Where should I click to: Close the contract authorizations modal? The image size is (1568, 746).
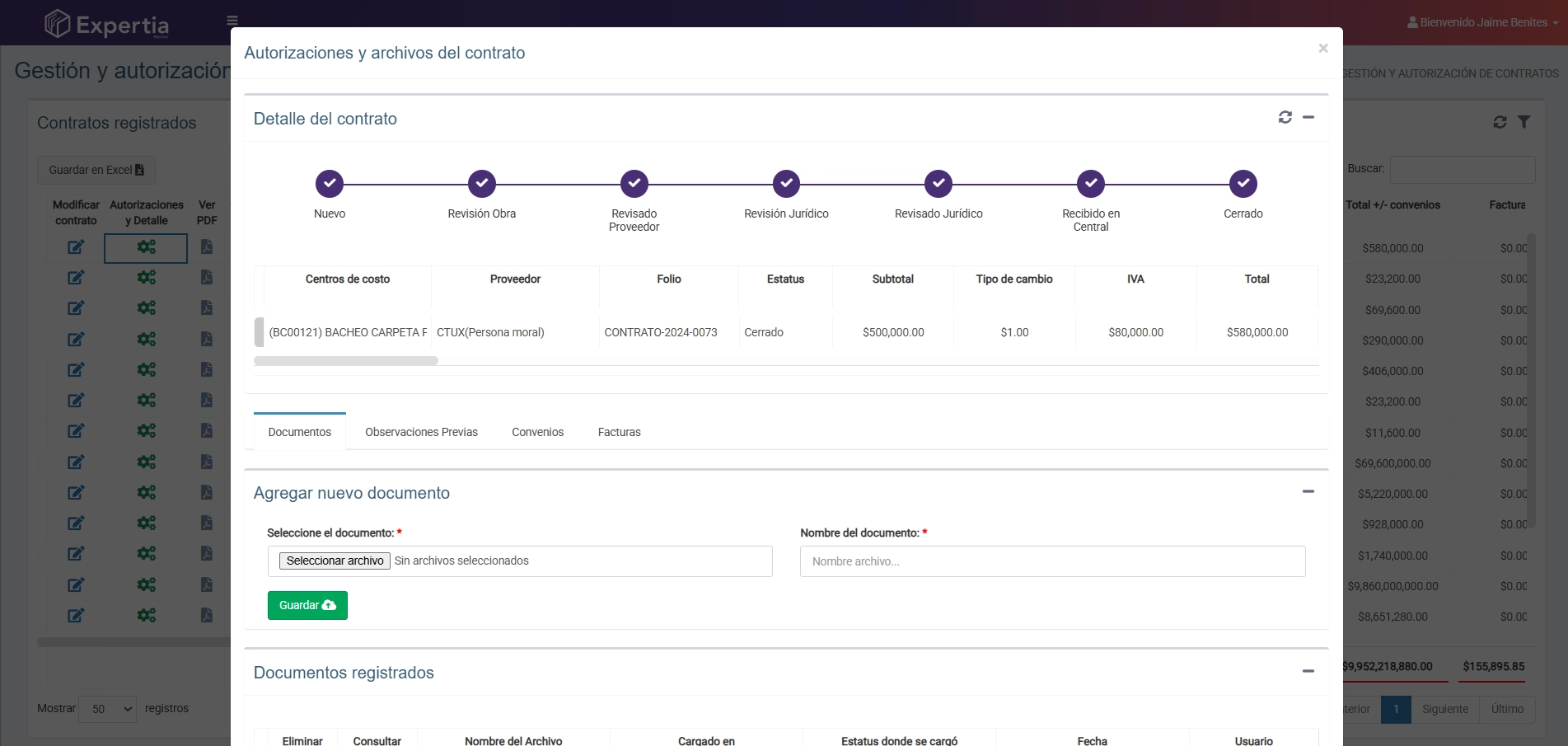point(1322,49)
